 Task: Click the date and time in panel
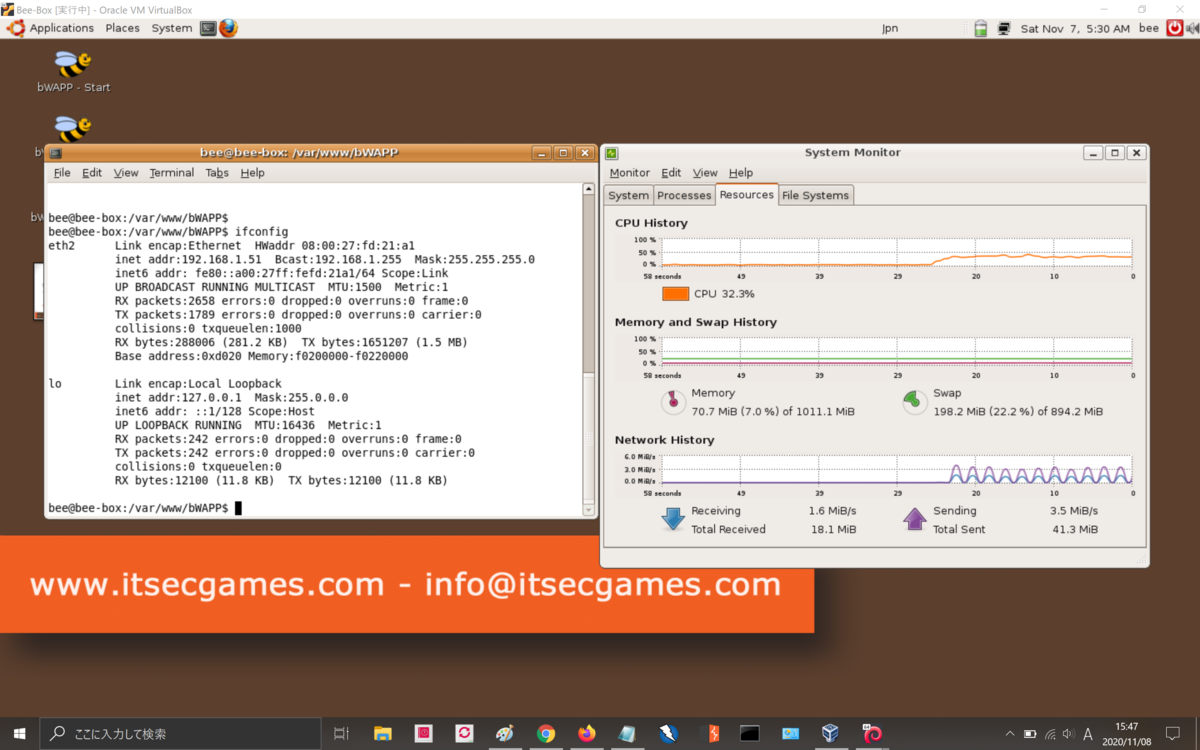click(1075, 29)
